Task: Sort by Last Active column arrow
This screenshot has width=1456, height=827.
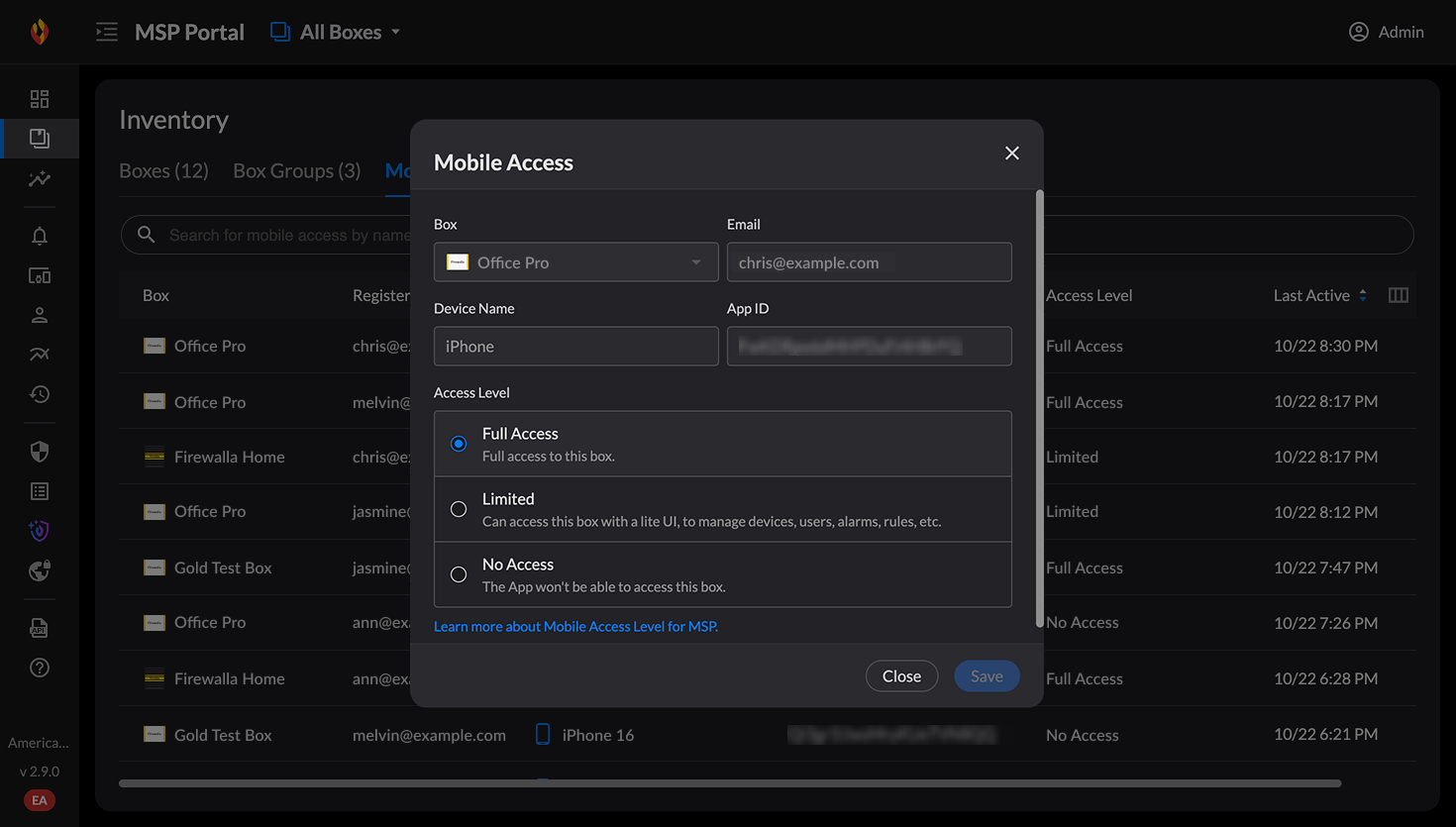Action: [x=1363, y=295]
